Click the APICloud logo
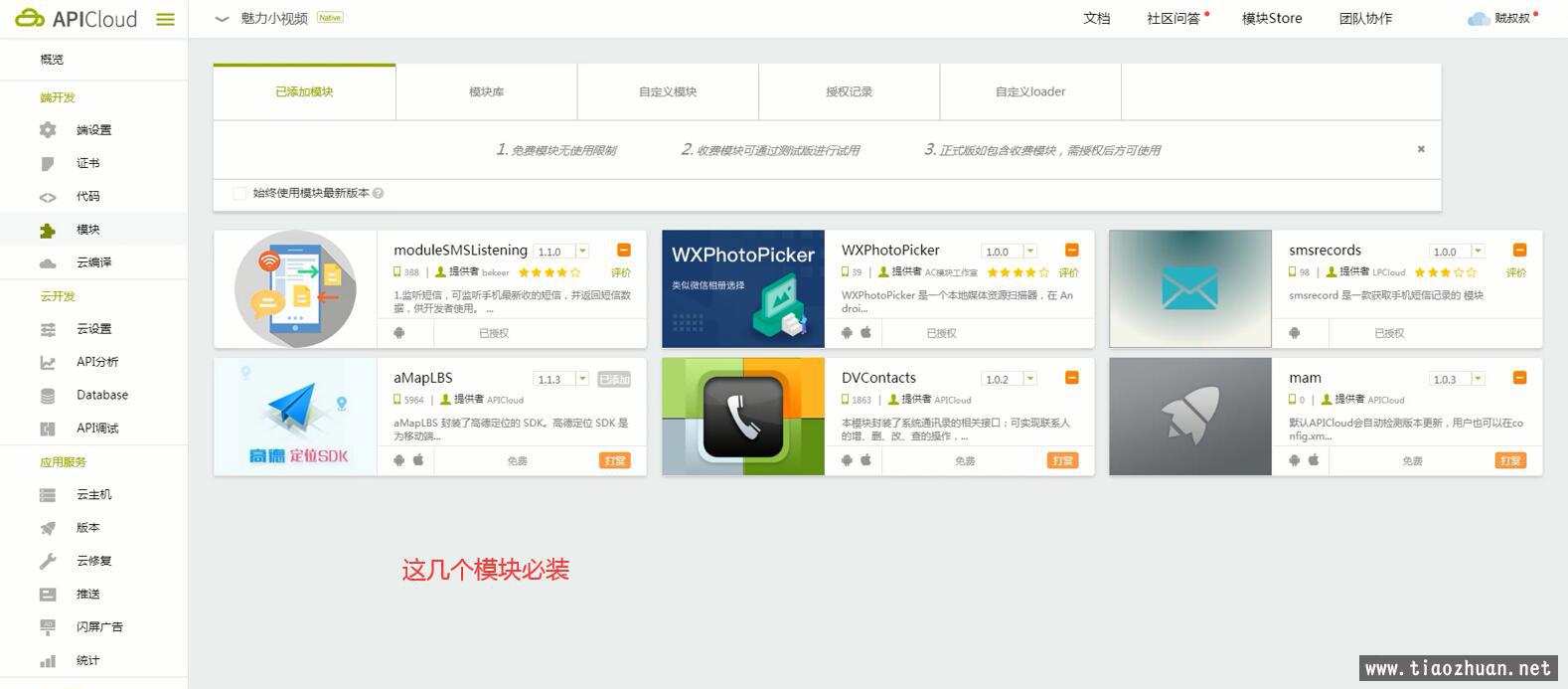Screen dimensions: 1568x689 (x=76, y=19)
